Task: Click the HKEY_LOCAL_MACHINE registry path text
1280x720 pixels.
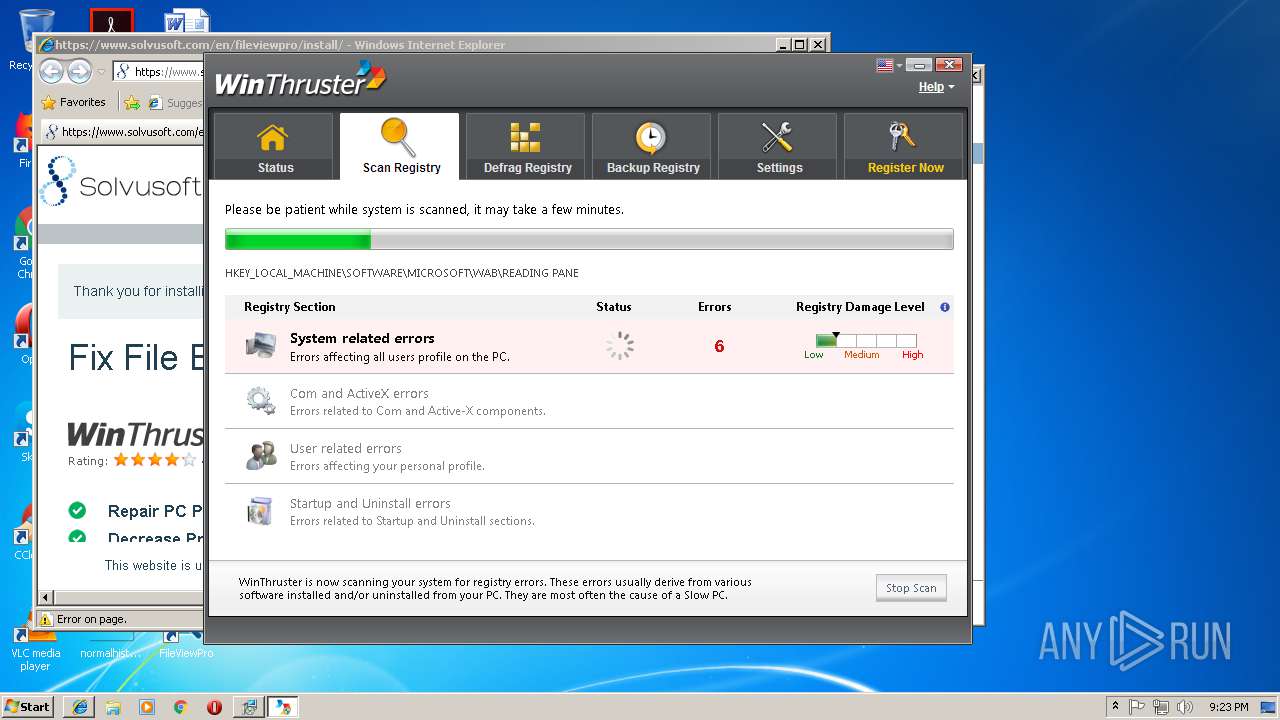Action: (x=402, y=273)
